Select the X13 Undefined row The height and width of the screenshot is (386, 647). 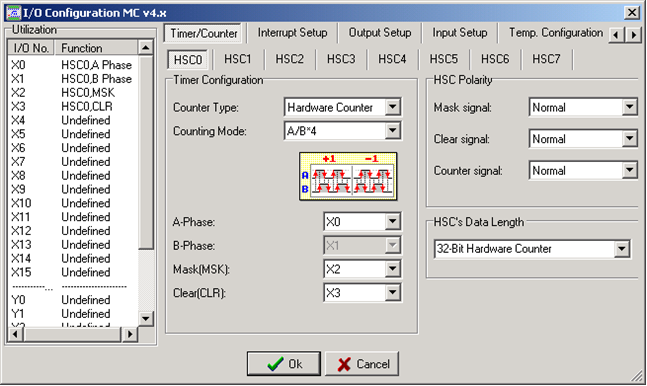pos(73,244)
